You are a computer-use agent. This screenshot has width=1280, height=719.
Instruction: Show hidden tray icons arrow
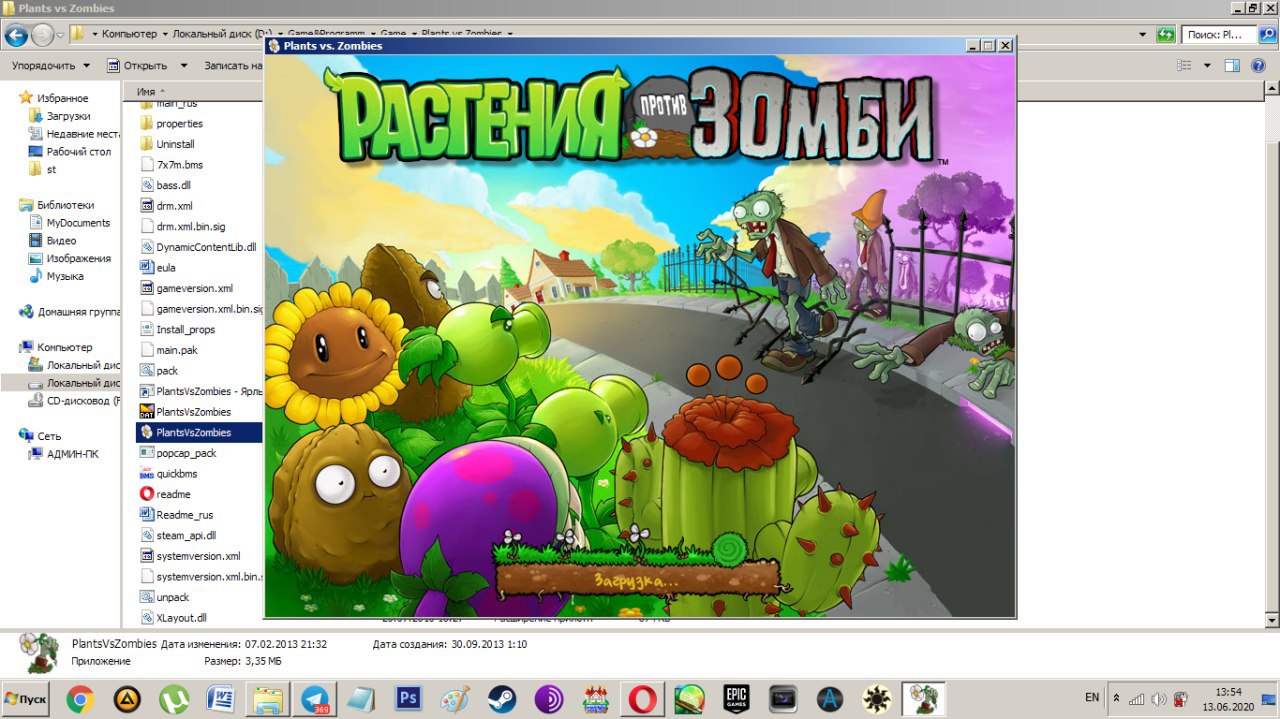click(1117, 698)
